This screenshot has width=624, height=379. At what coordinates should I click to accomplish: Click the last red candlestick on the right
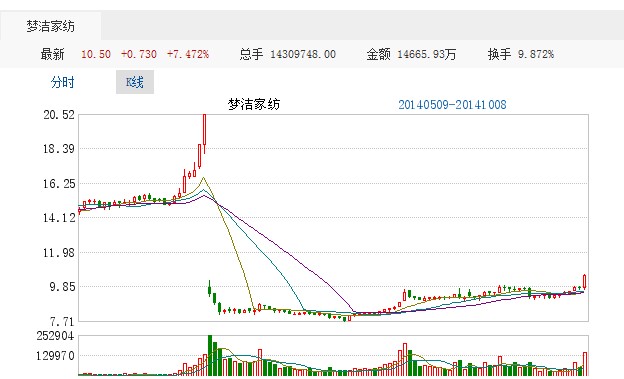point(584,282)
